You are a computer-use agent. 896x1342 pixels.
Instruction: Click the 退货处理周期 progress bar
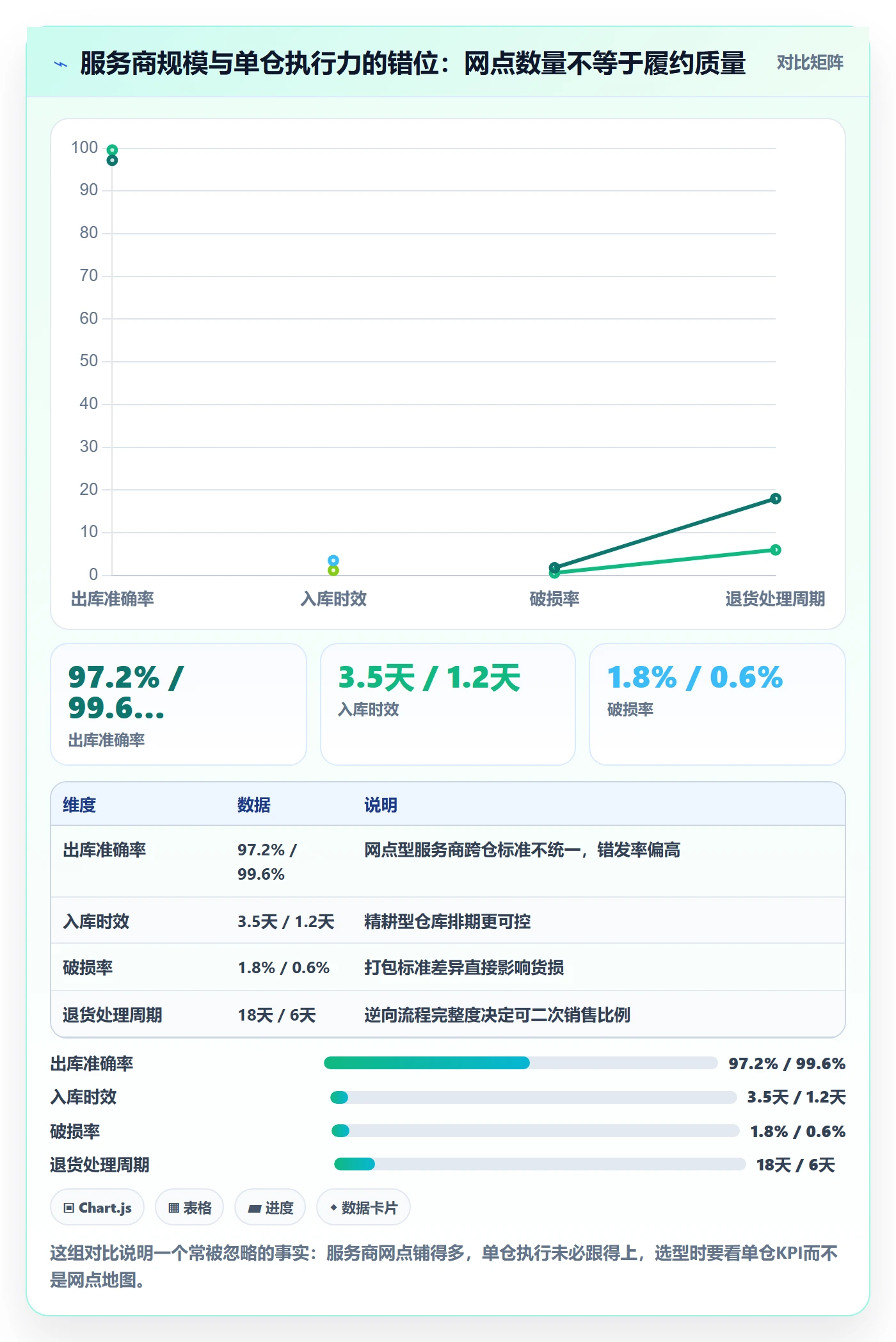coord(540,1164)
